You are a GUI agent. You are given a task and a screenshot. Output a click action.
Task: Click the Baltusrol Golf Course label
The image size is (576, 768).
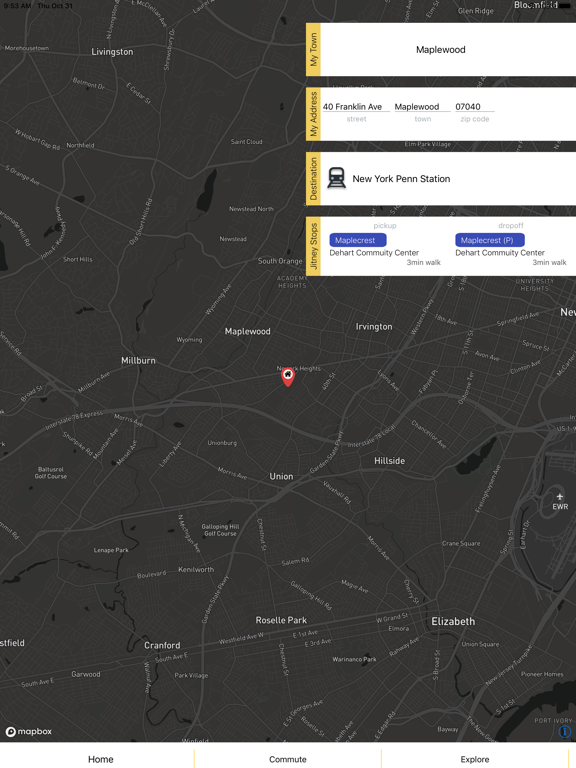coord(50,473)
